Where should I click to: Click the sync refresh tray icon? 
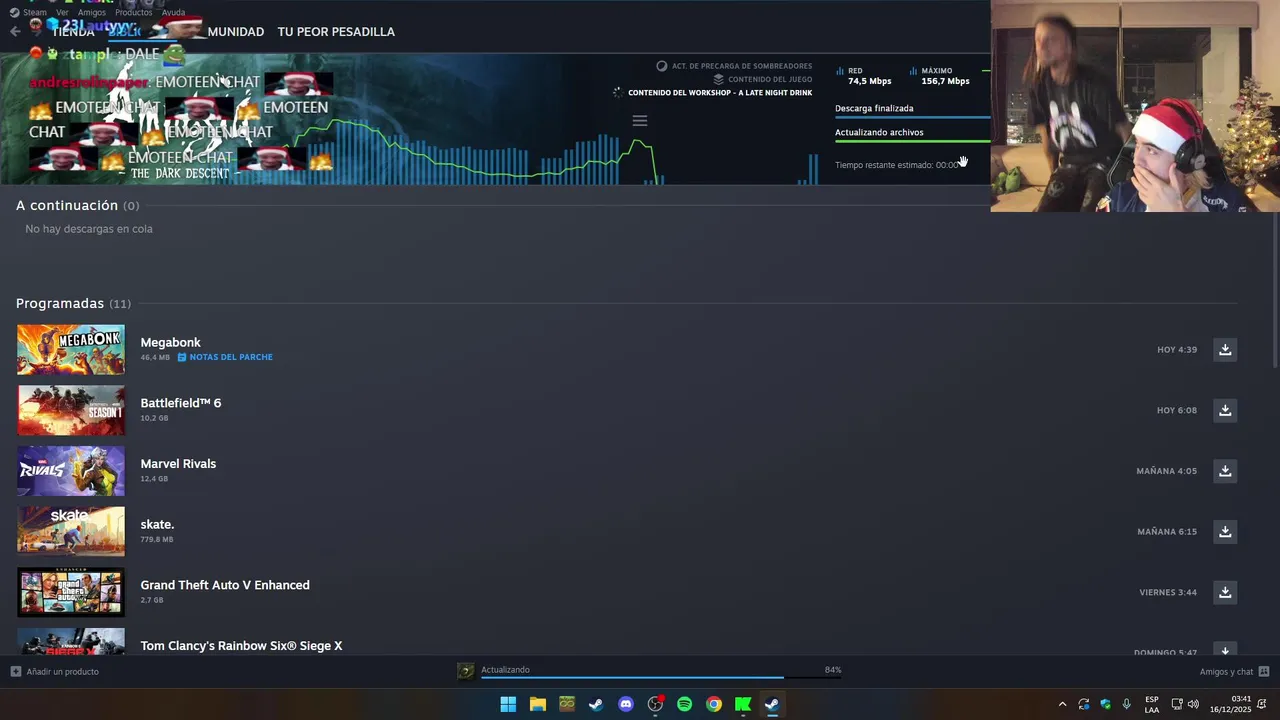click(x=1084, y=704)
